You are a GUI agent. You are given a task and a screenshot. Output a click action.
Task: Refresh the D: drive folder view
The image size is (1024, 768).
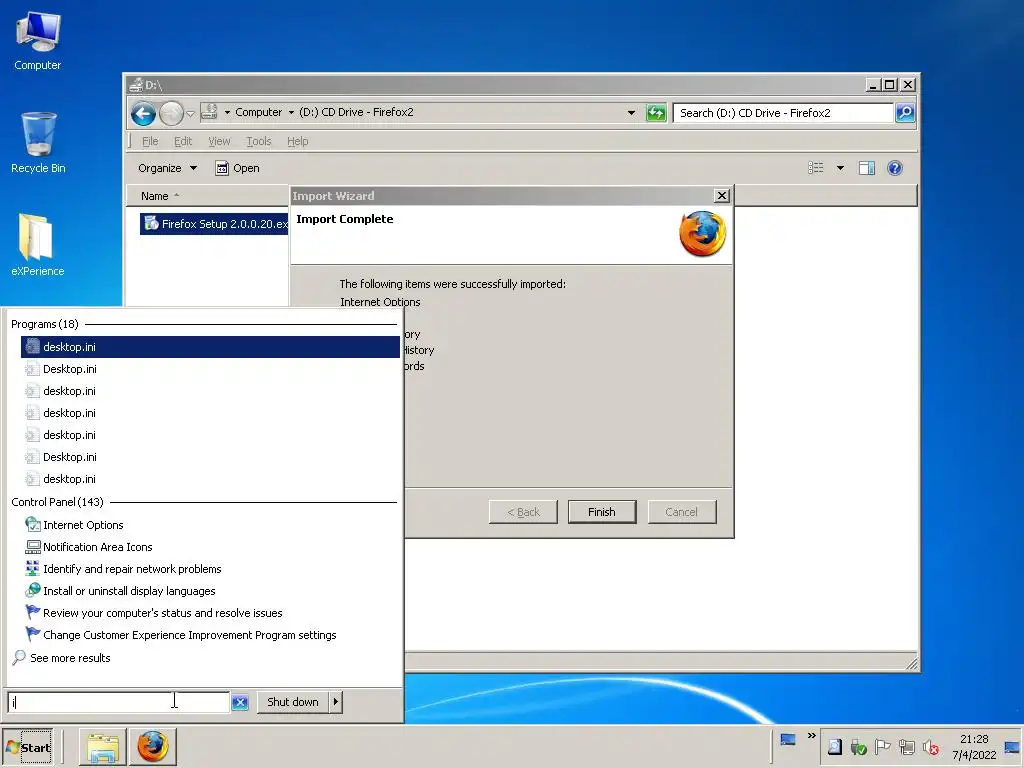click(x=656, y=113)
